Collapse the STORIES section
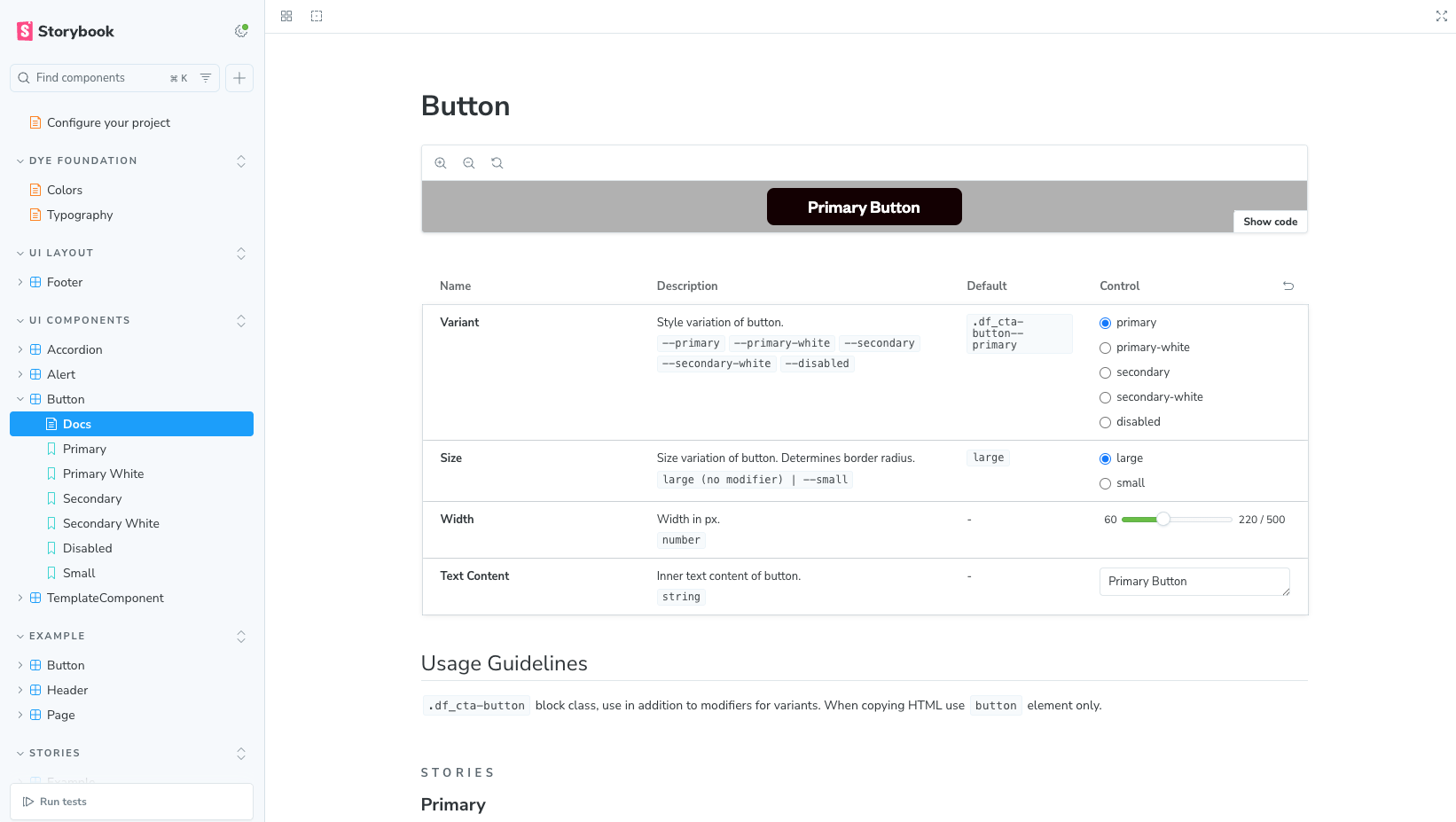The image size is (1456, 822). (x=48, y=753)
